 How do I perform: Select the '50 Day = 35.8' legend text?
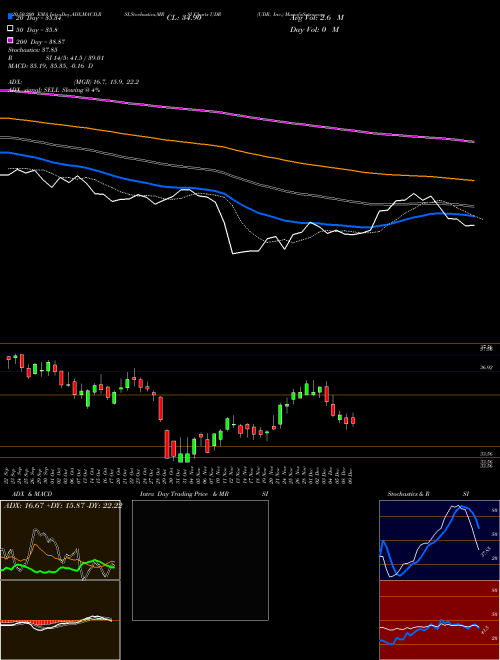[37, 30]
